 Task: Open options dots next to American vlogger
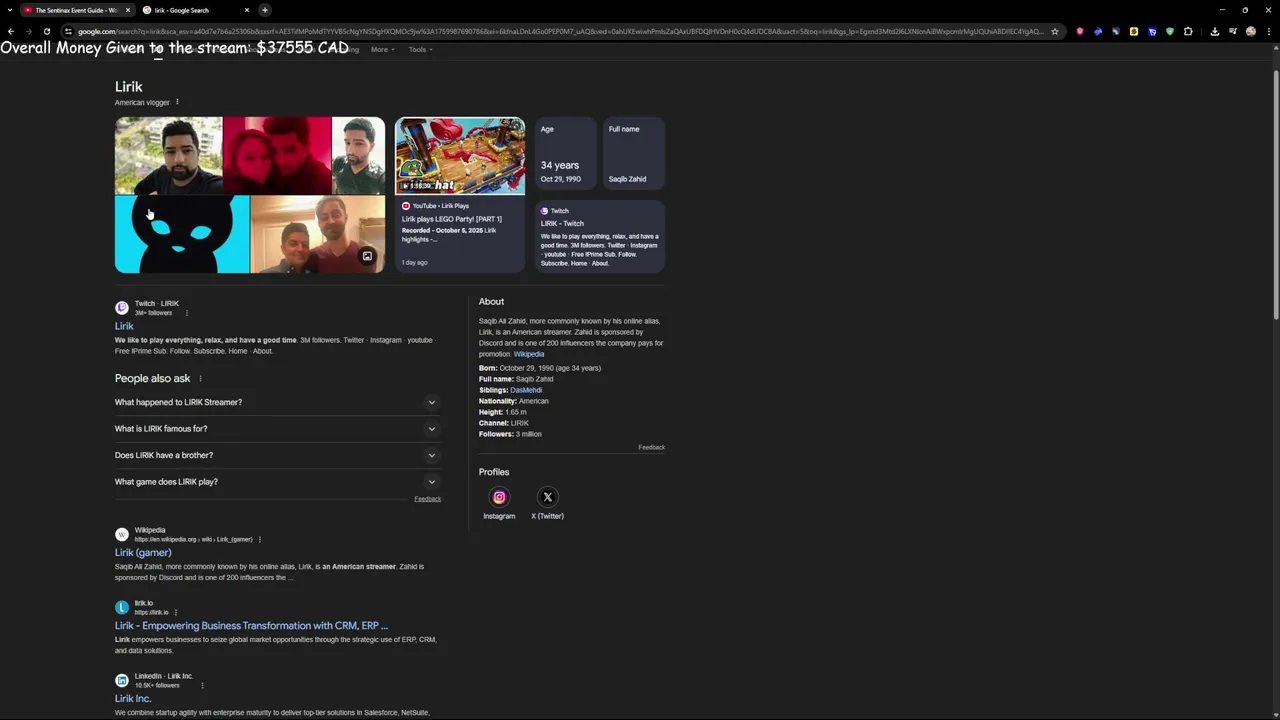pos(177,102)
